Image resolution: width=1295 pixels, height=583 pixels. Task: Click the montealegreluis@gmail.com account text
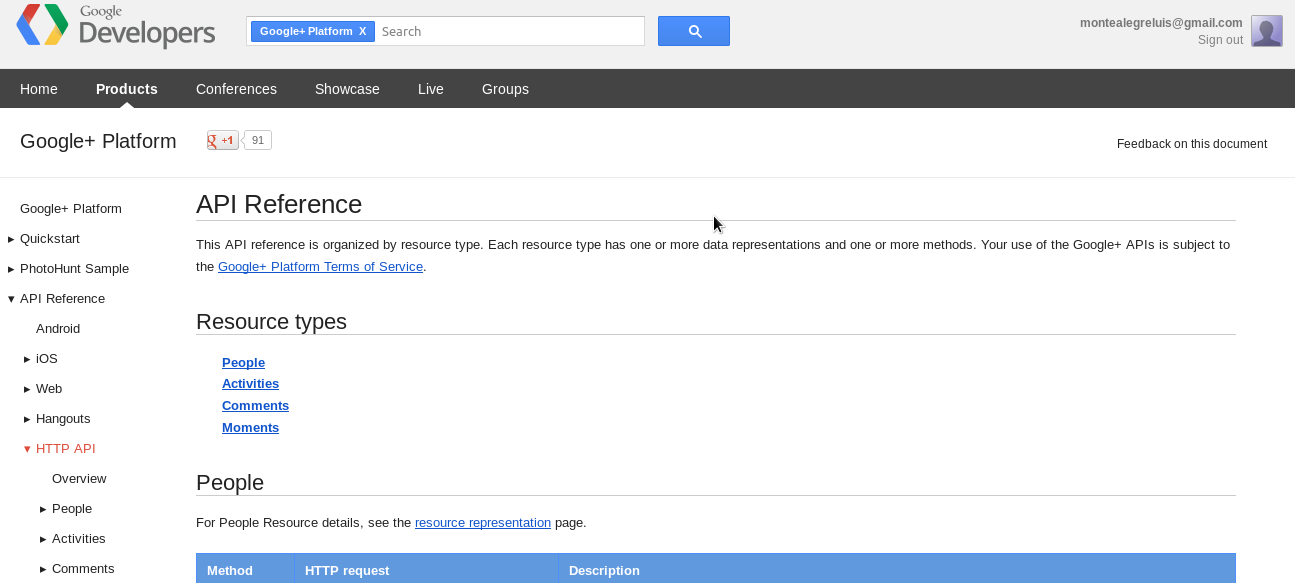click(x=1161, y=23)
